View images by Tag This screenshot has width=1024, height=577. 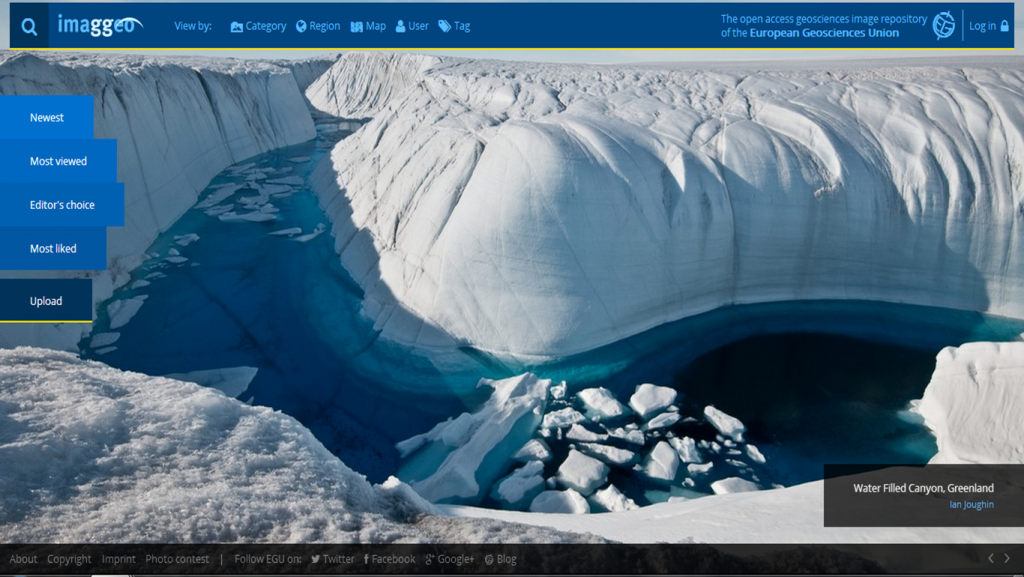coord(454,26)
